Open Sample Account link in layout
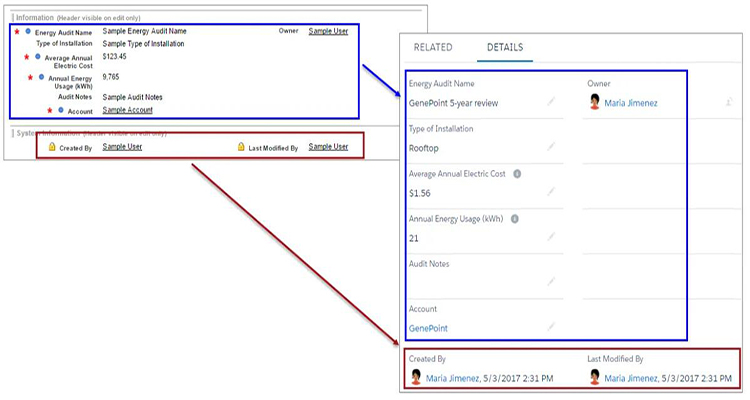Screen dimensions: 750x400 pos(128,110)
